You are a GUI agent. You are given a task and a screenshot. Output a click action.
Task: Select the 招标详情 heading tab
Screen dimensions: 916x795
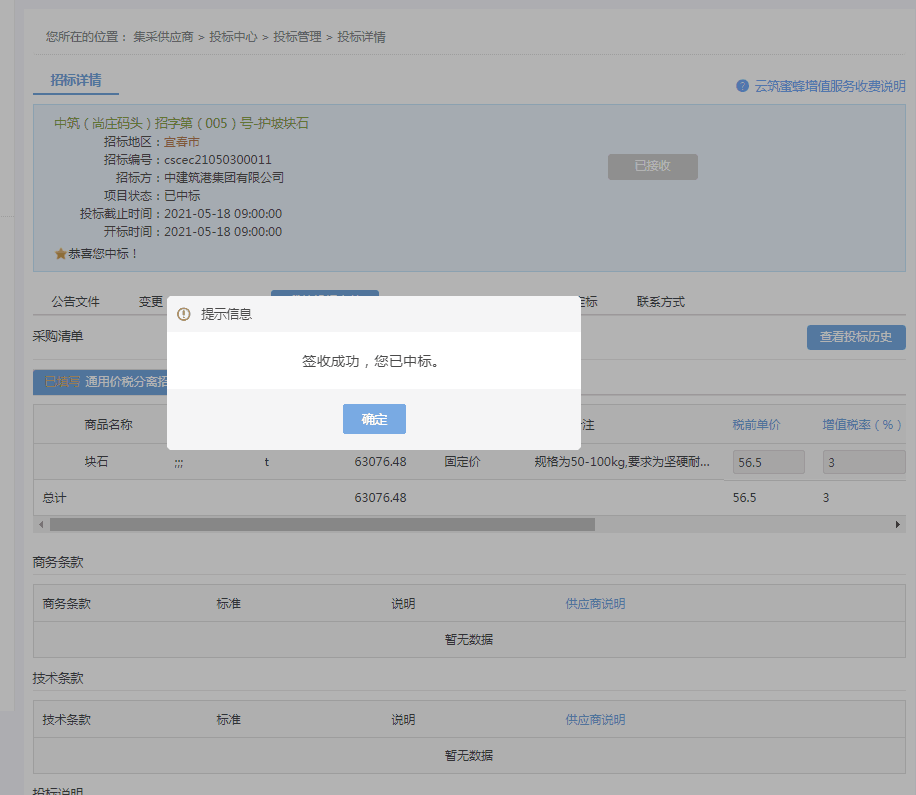point(76,80)
